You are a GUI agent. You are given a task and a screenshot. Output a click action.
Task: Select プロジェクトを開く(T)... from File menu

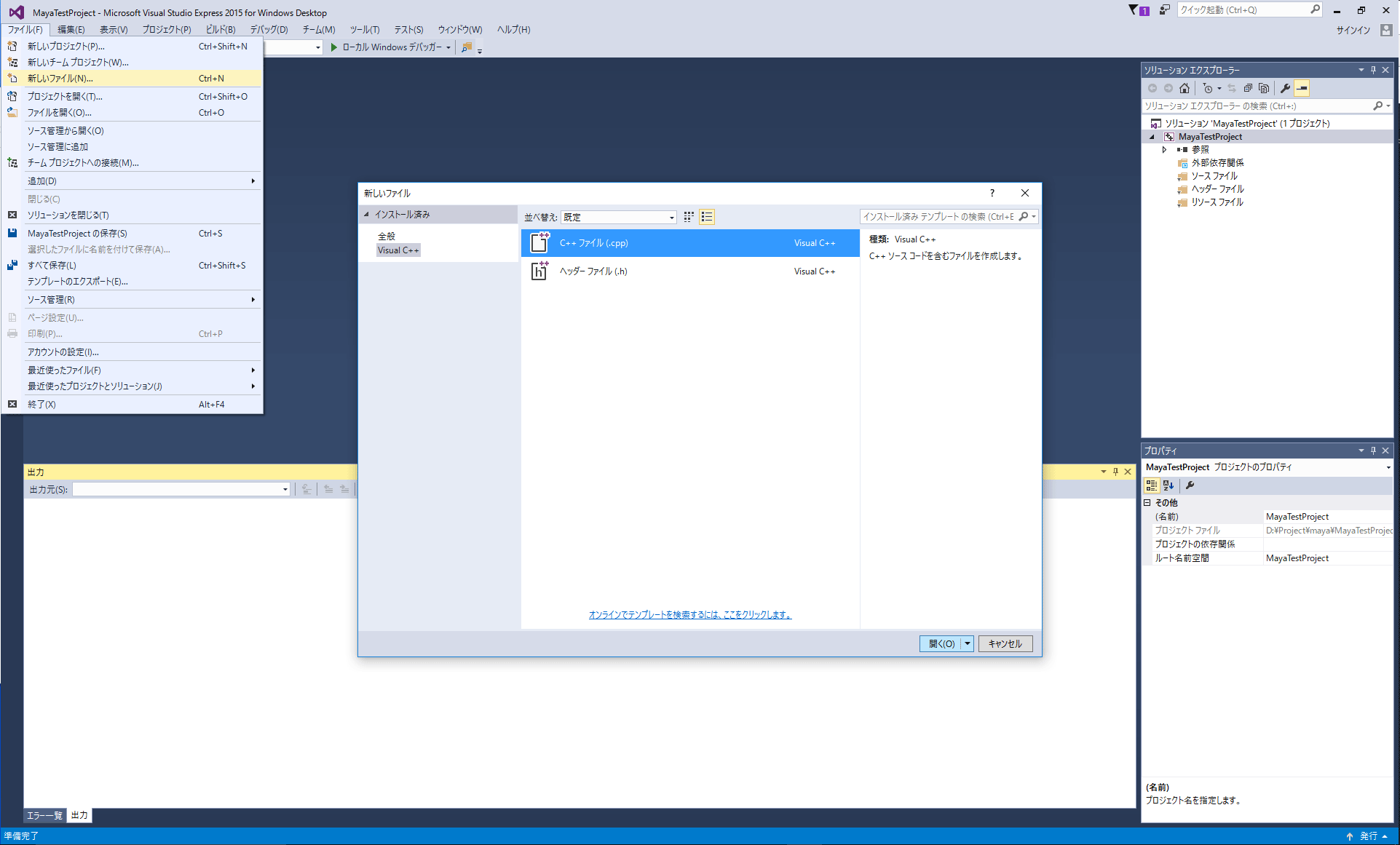[65, 96]
